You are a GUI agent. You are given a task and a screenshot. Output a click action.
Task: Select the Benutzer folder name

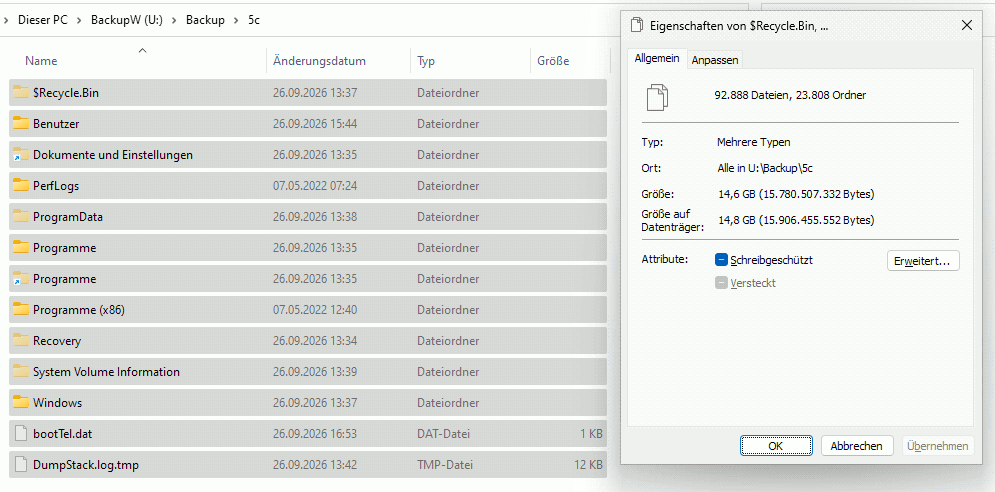coord(56,124)
